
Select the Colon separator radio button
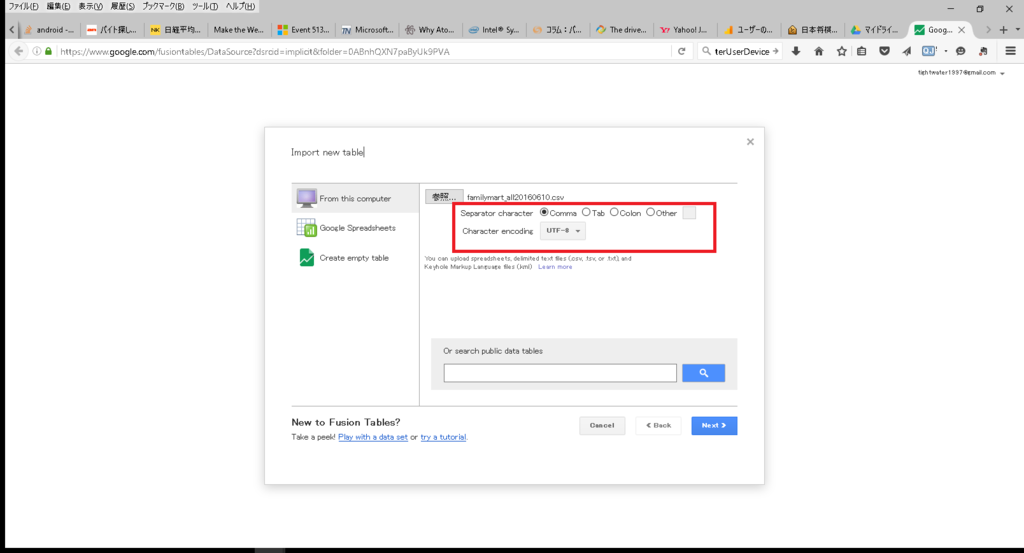614,212
